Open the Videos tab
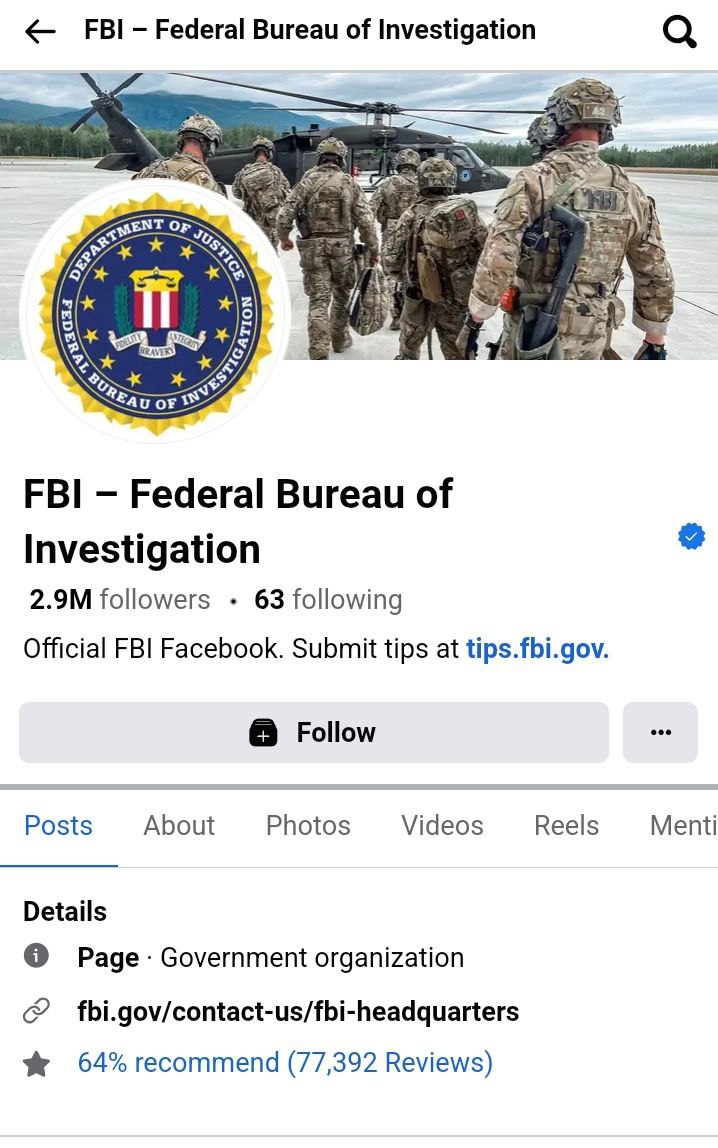 coord(442,826)
